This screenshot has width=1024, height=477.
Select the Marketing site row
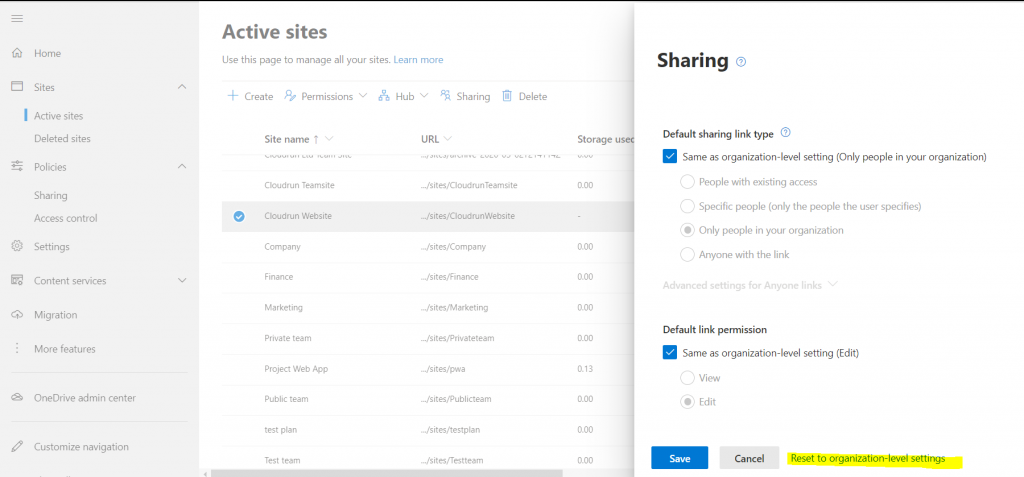tap(282, 307)
